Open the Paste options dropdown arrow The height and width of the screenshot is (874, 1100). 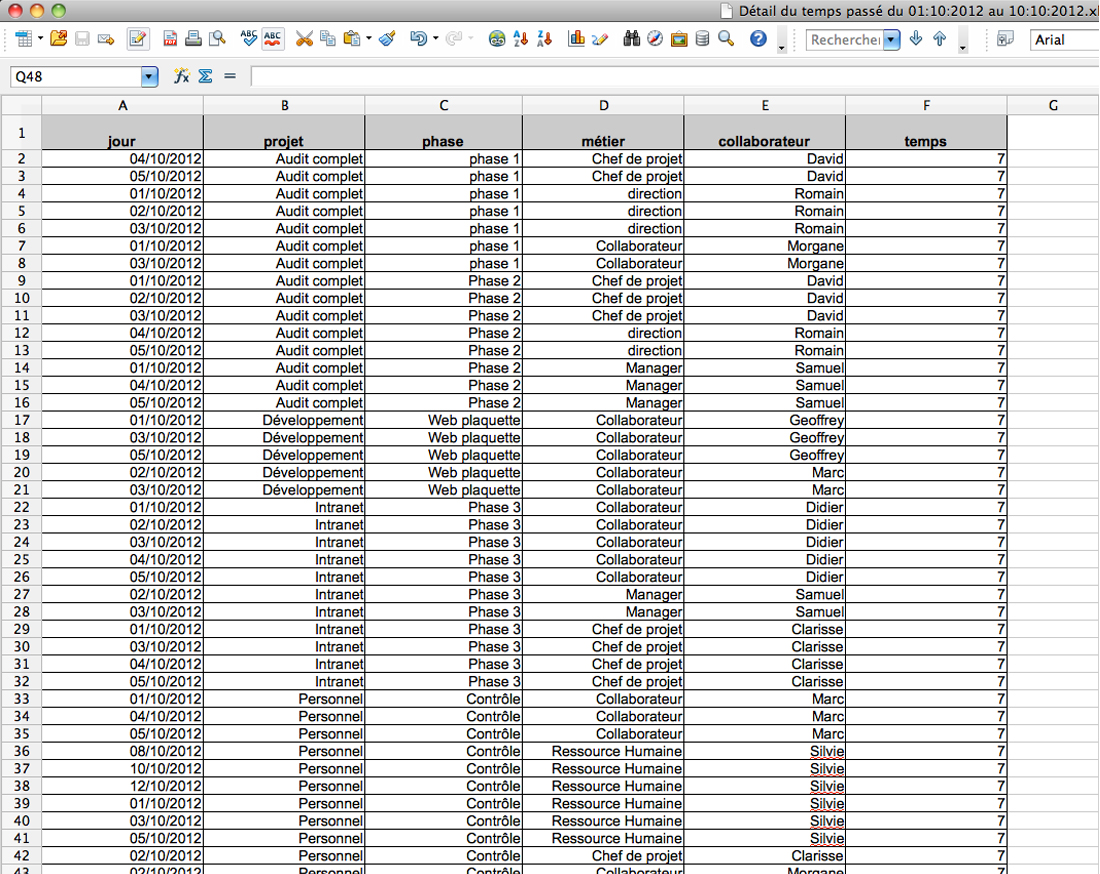(368, 39)
